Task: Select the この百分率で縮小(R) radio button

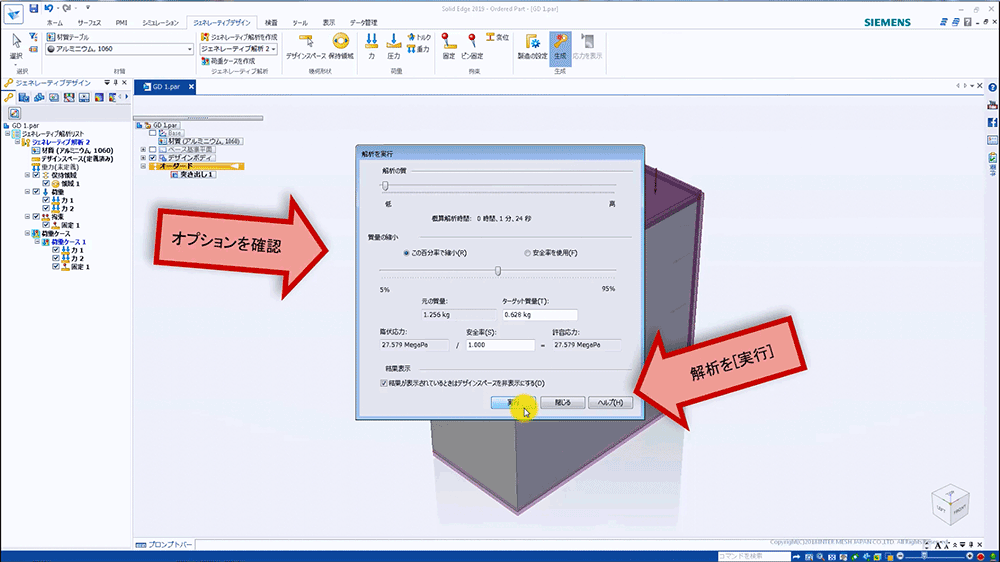Action: tap(406, 253)
